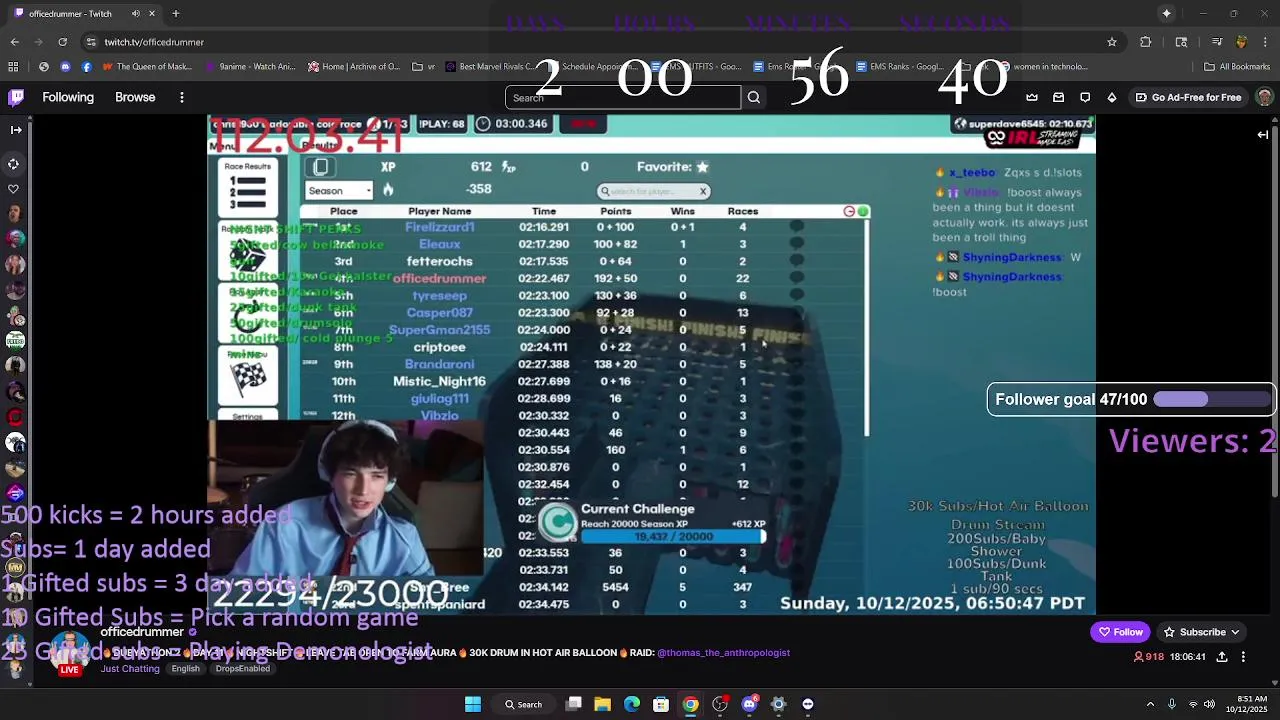The height and width of the screenshot is (720, 1280).
Task: Switch to the Following tab
Action: (x=68, y=97)
